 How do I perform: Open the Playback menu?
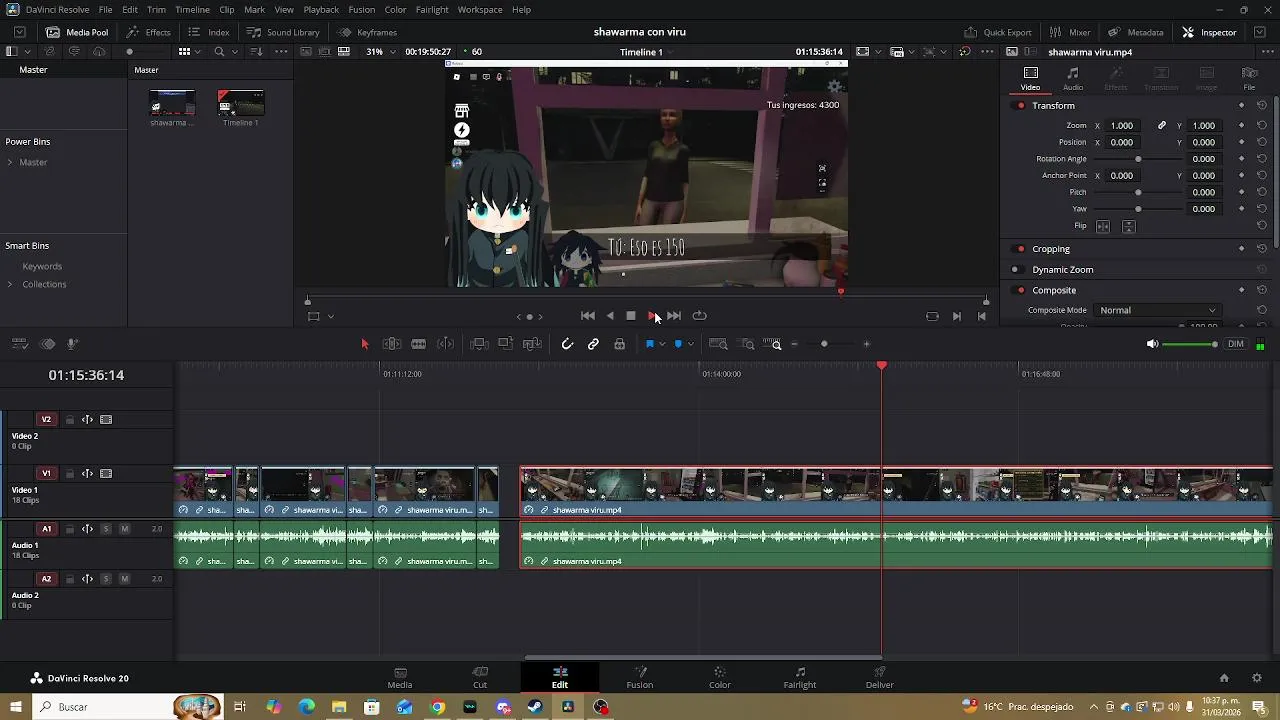click(x=321, y=9)
